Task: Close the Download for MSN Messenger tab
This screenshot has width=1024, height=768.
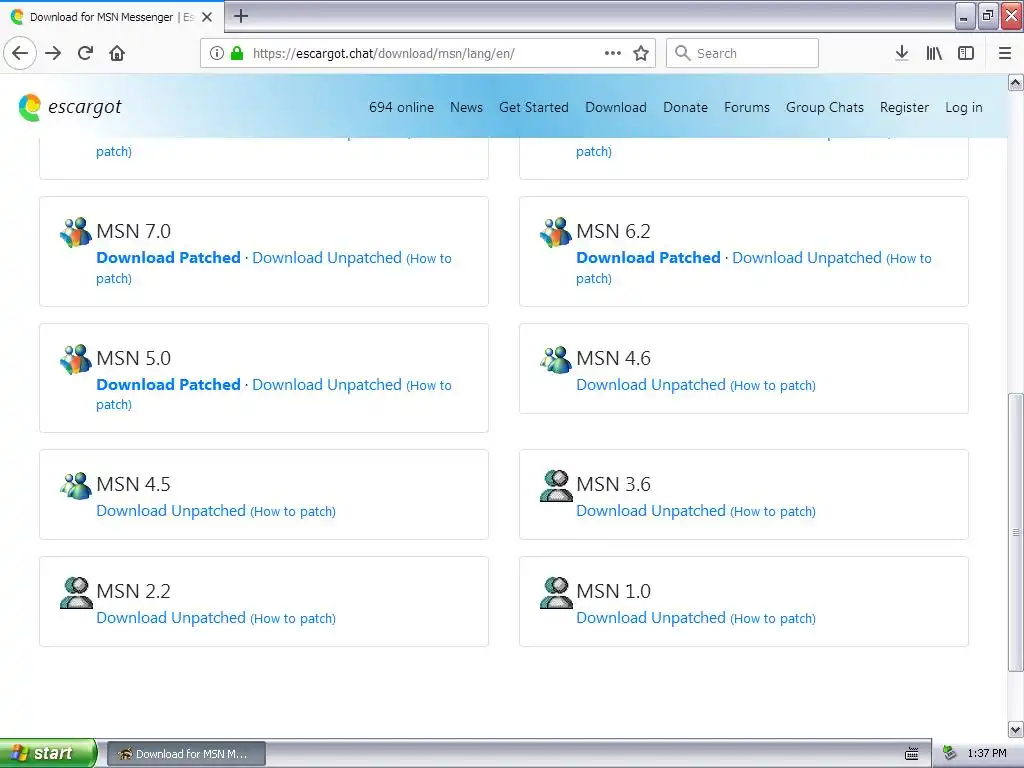Action: tap(207, 17)
